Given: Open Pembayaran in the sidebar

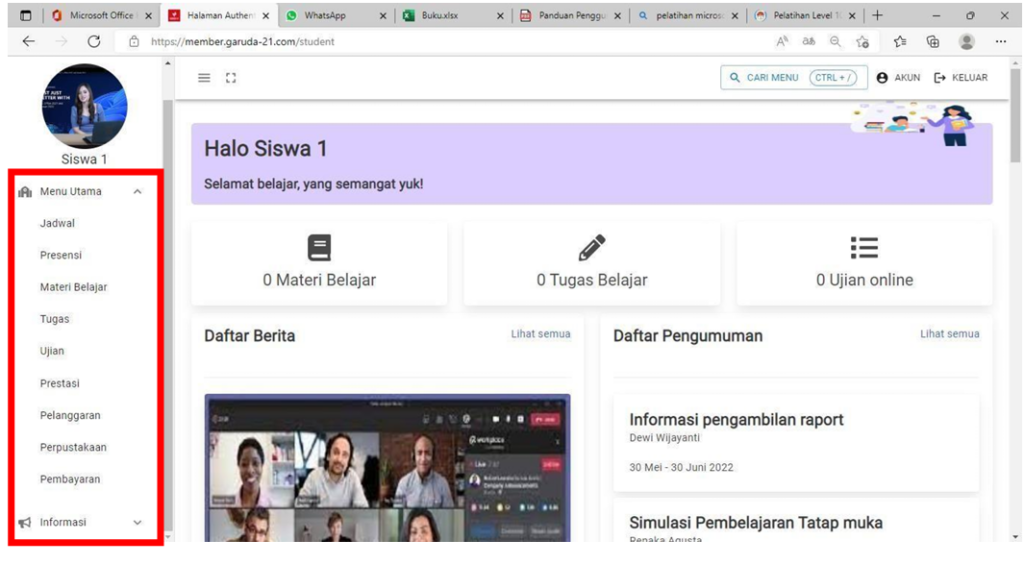Looking at the screenshot, I should click(x=70, y=479).
